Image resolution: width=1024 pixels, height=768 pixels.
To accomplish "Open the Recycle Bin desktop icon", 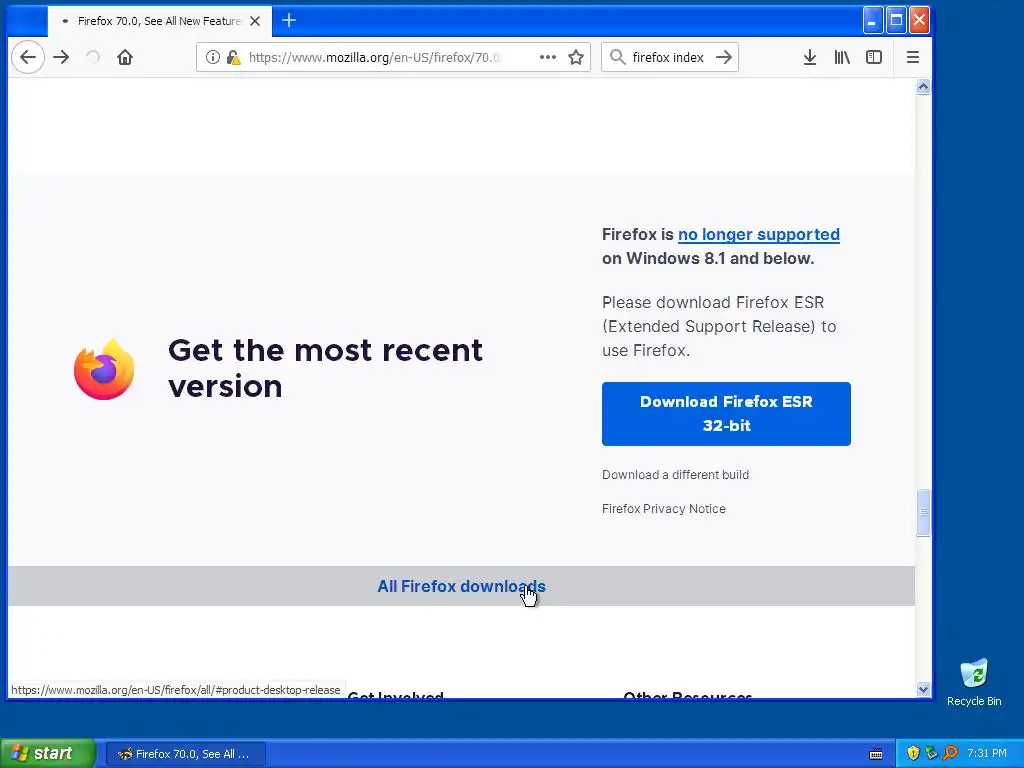I will pyautogui.click(x=974, y=682).
